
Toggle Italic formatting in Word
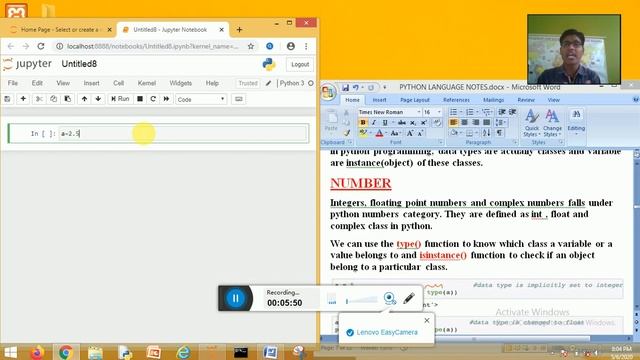click(373, 122)
